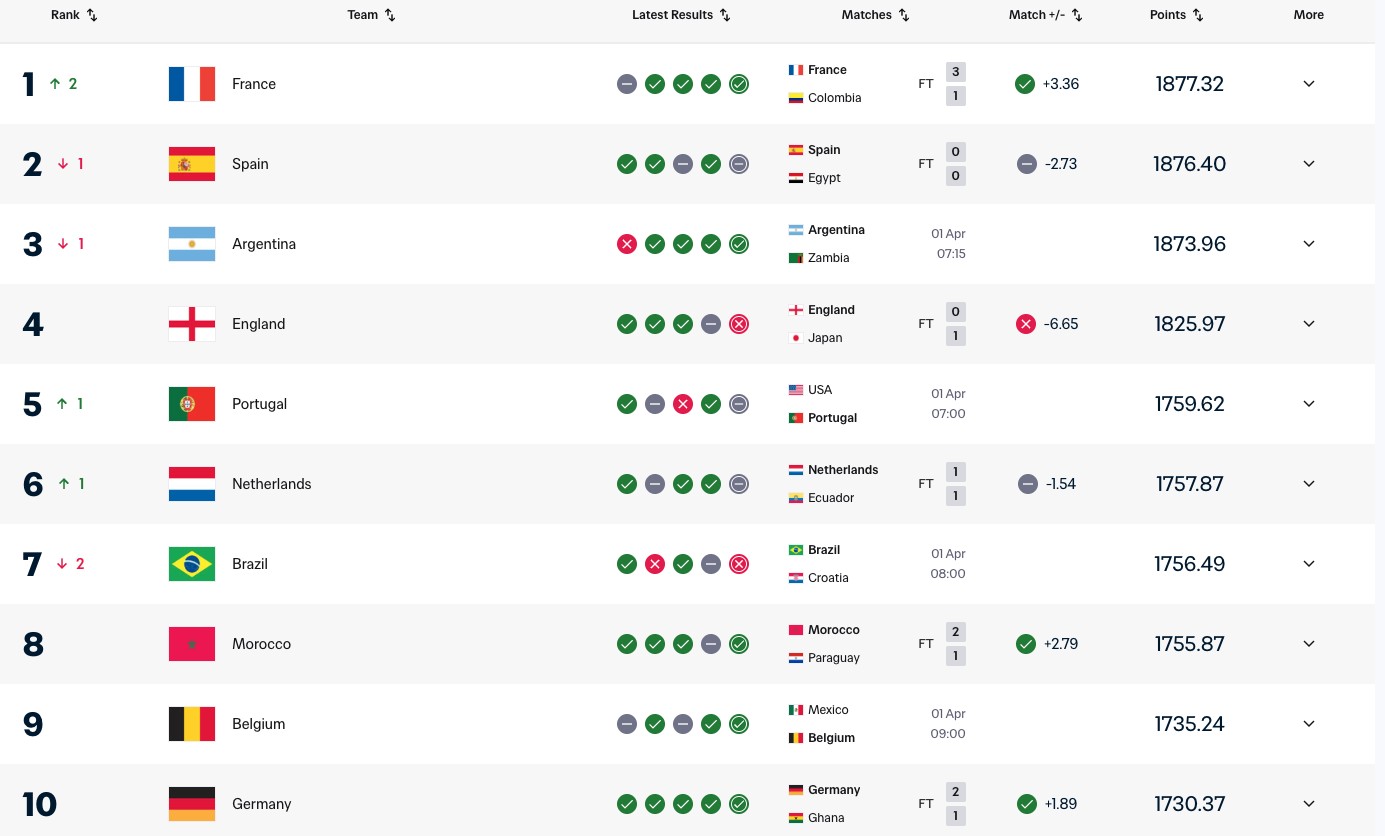This screenshot has width=1385, height=836.
Task: Click the France flag icon
Action: 192,84
